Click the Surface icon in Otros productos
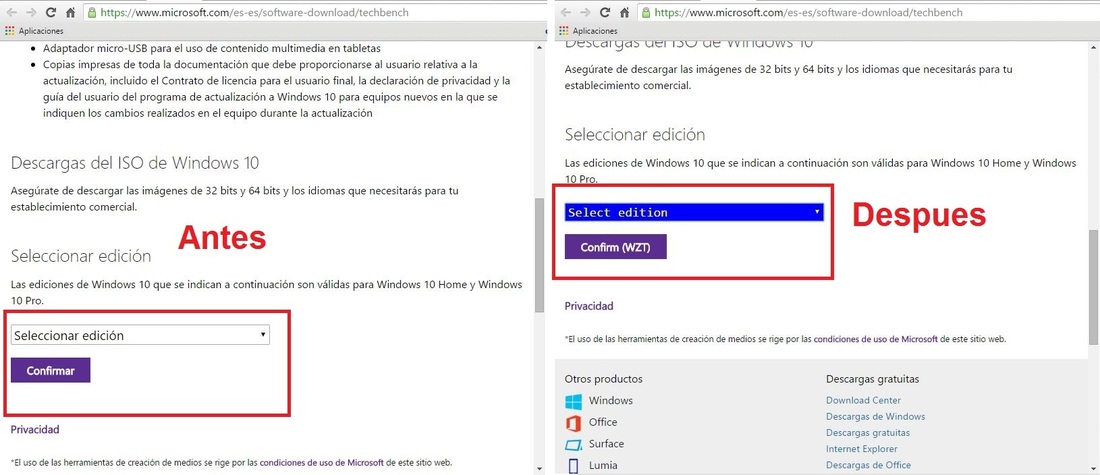 coord(573,444)
